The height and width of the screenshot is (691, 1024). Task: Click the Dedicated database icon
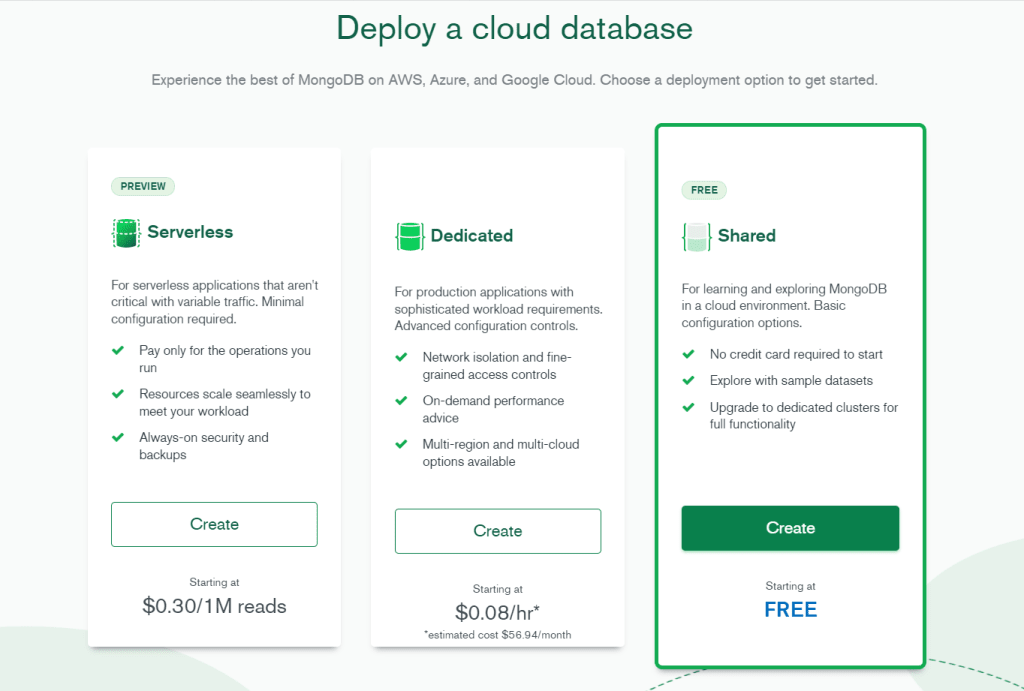coord(409,236)
